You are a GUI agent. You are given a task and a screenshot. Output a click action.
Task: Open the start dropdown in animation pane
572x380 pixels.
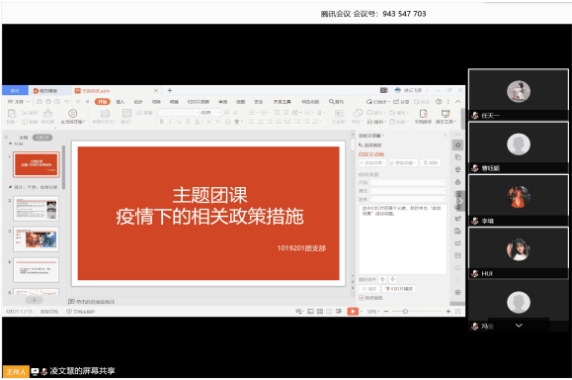pos(408,182)
